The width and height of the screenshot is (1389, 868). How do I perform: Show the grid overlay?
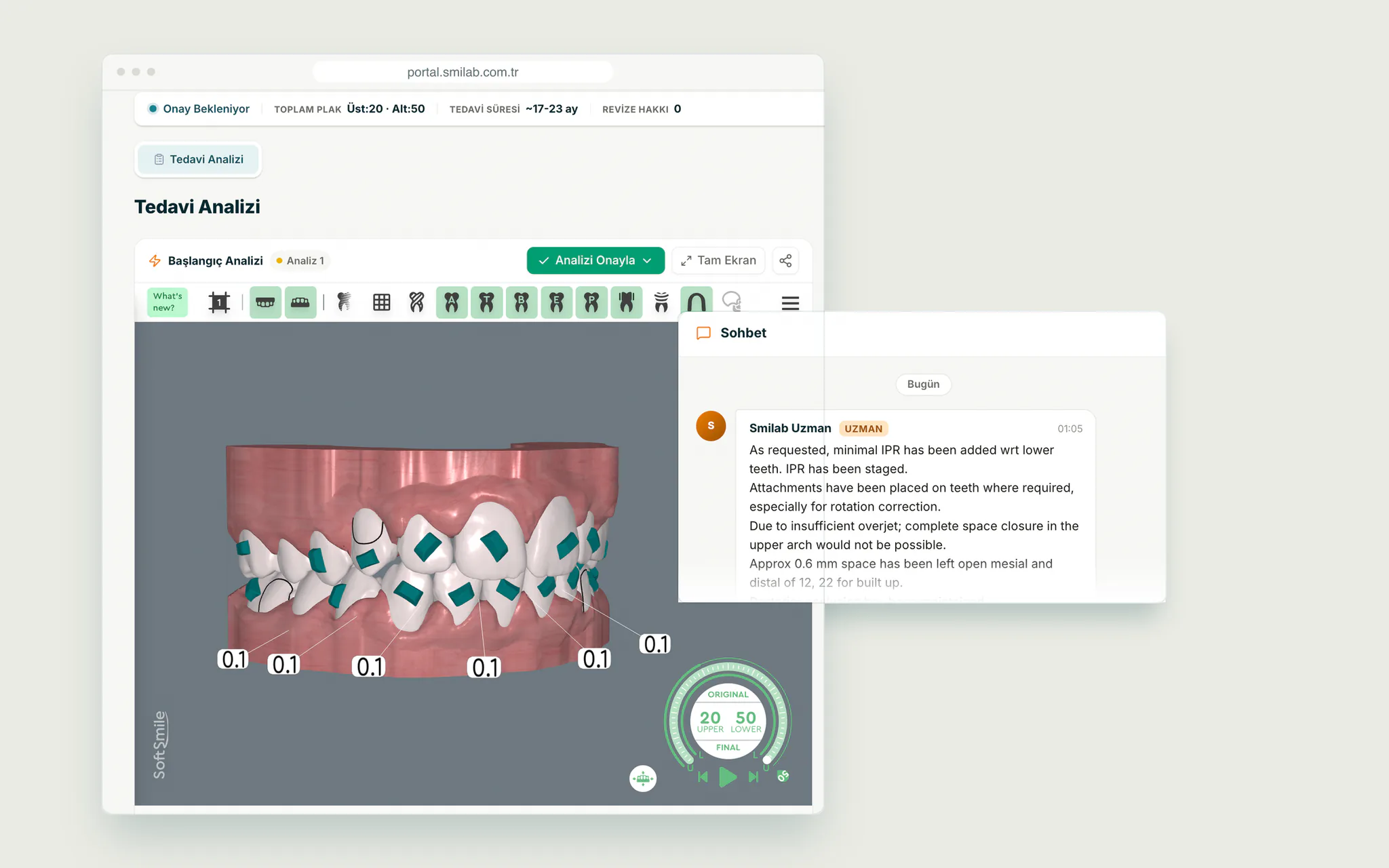point(382,302)
